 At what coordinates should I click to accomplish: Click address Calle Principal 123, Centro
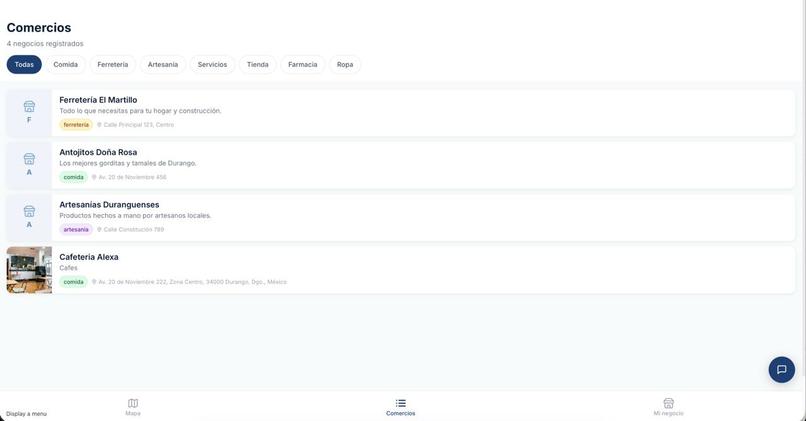pyautogui.click(x=139, y=125)
